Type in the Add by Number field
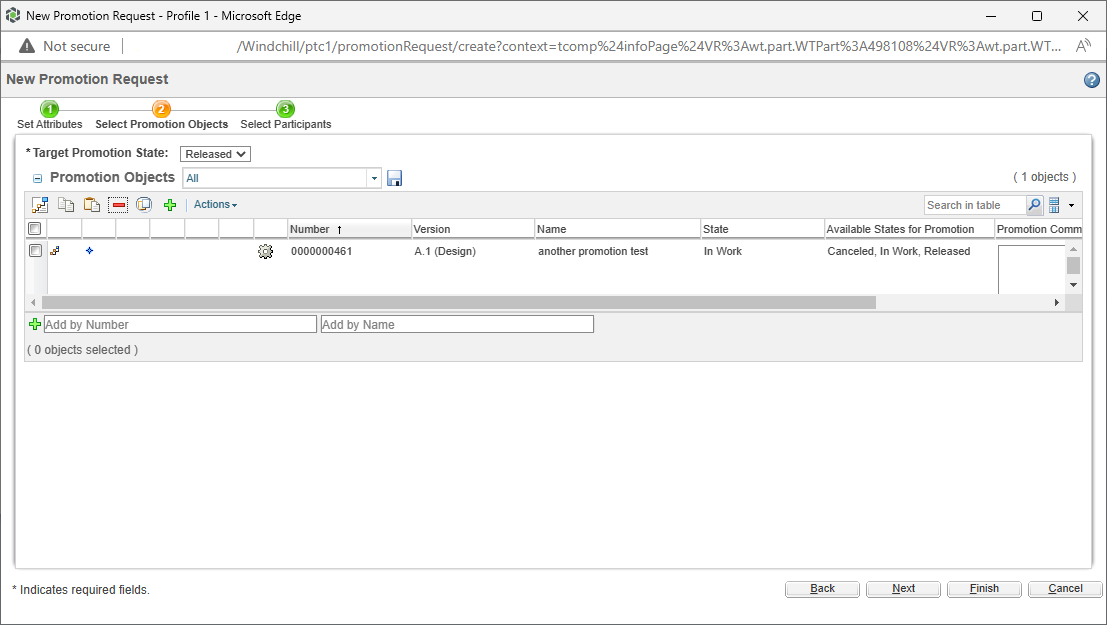This screenshot has height=625, width=1107. click(180, 323)
